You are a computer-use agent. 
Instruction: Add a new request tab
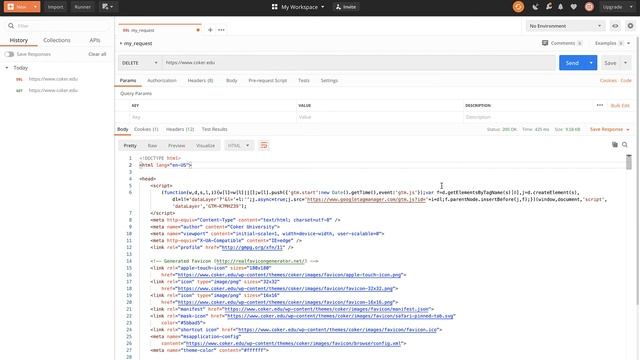tap(210, 30)
